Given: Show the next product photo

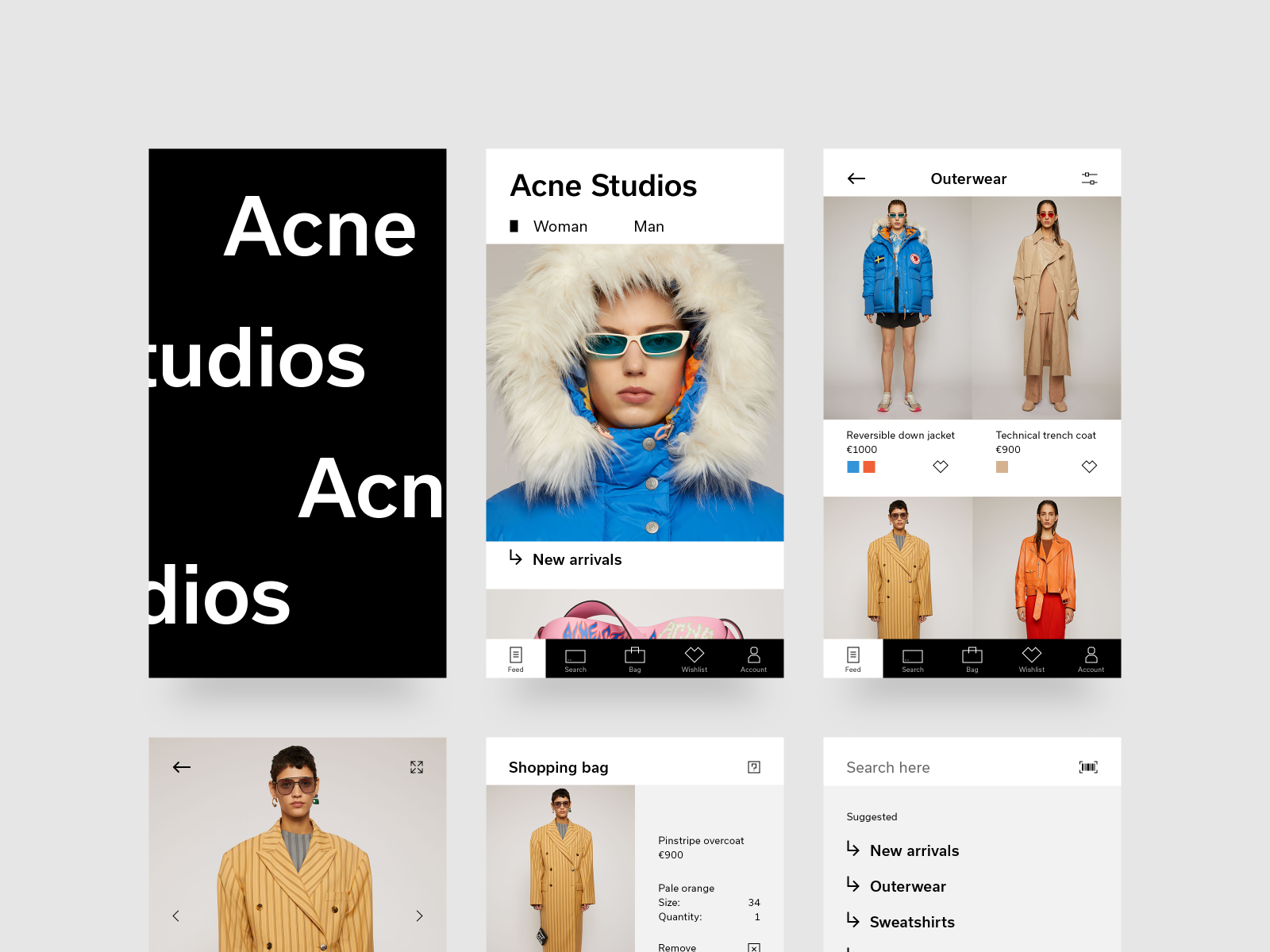Looking at the screenshot, I should click(419, 916).
